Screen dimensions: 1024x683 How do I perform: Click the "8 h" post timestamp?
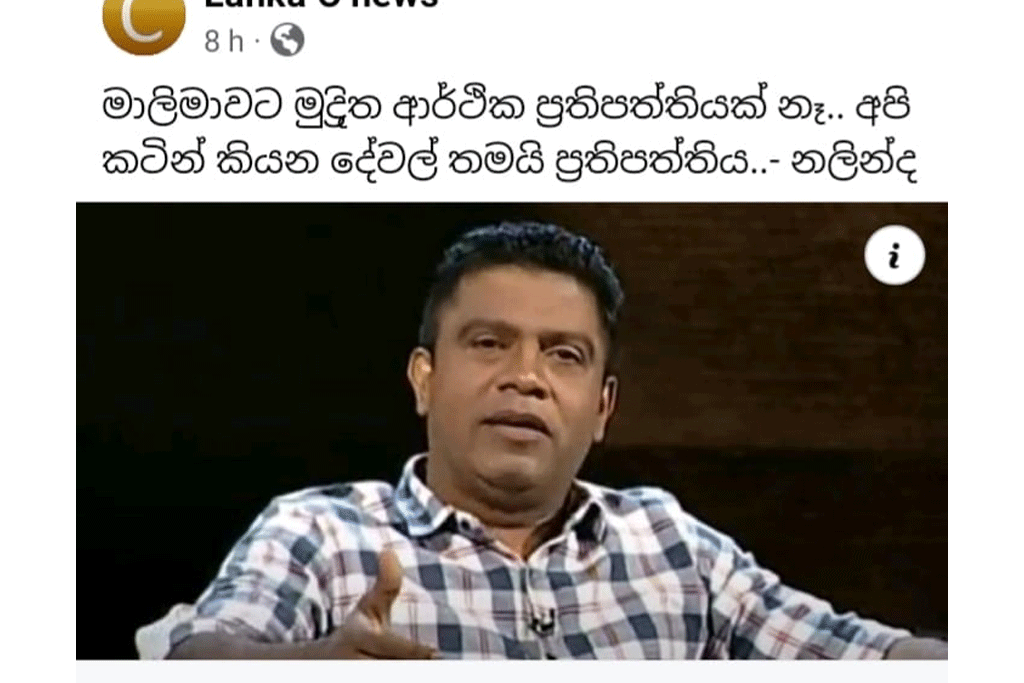(224, 41)
